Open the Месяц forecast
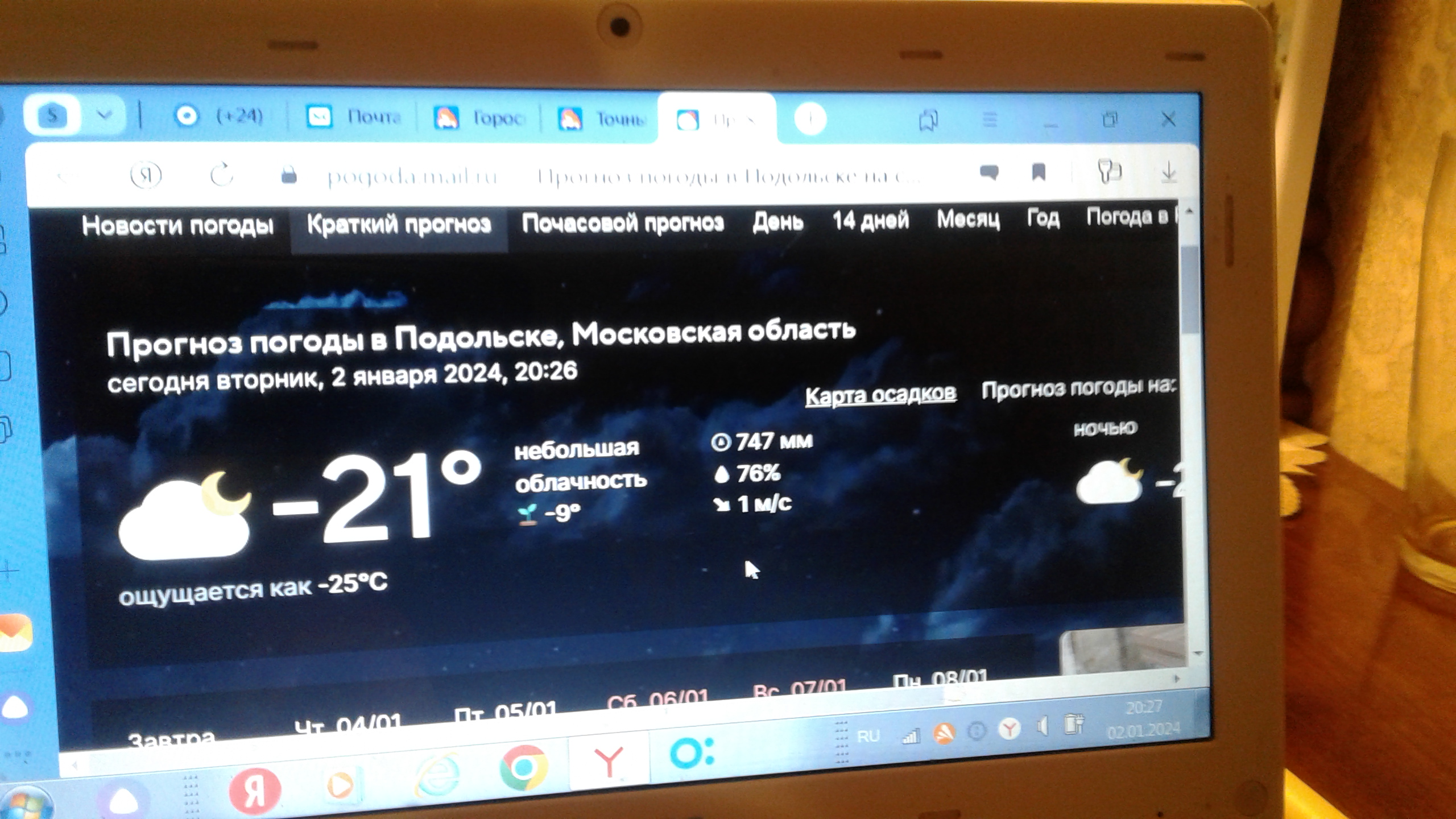Screen dimensions: 1456x819 click(968, 218)
